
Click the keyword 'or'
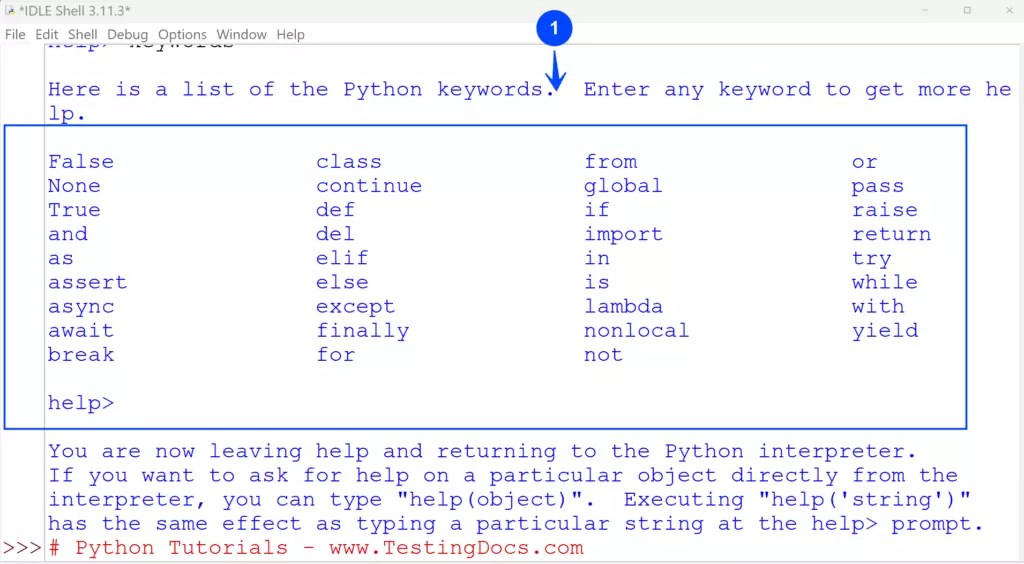[x=865, y=163]
